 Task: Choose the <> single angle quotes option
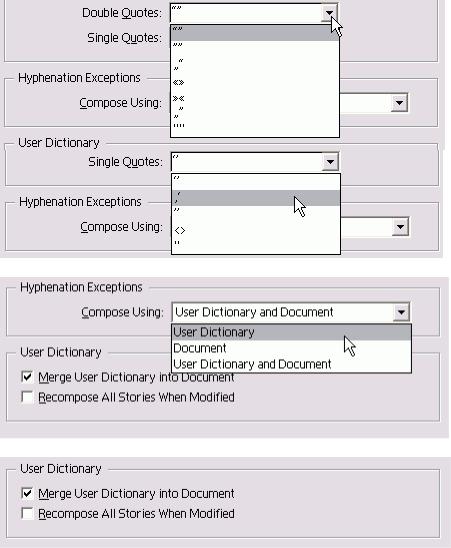[256, 230]
